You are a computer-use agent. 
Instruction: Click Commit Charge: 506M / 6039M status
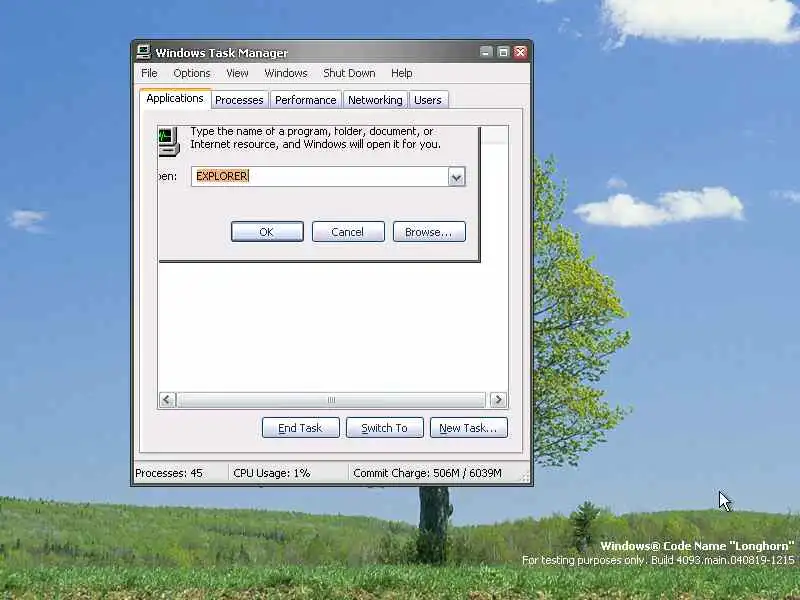click(427, 473)
